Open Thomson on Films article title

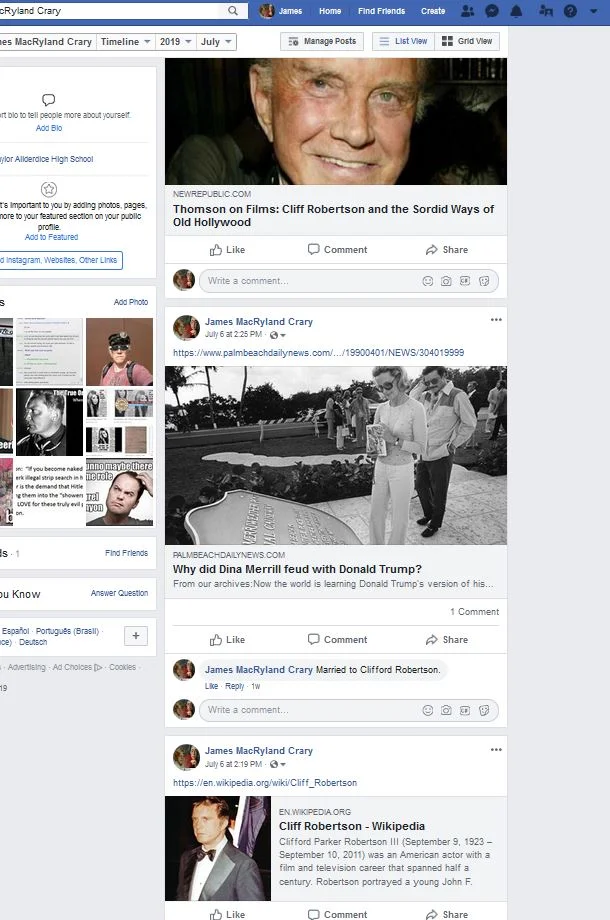point(333,215)
